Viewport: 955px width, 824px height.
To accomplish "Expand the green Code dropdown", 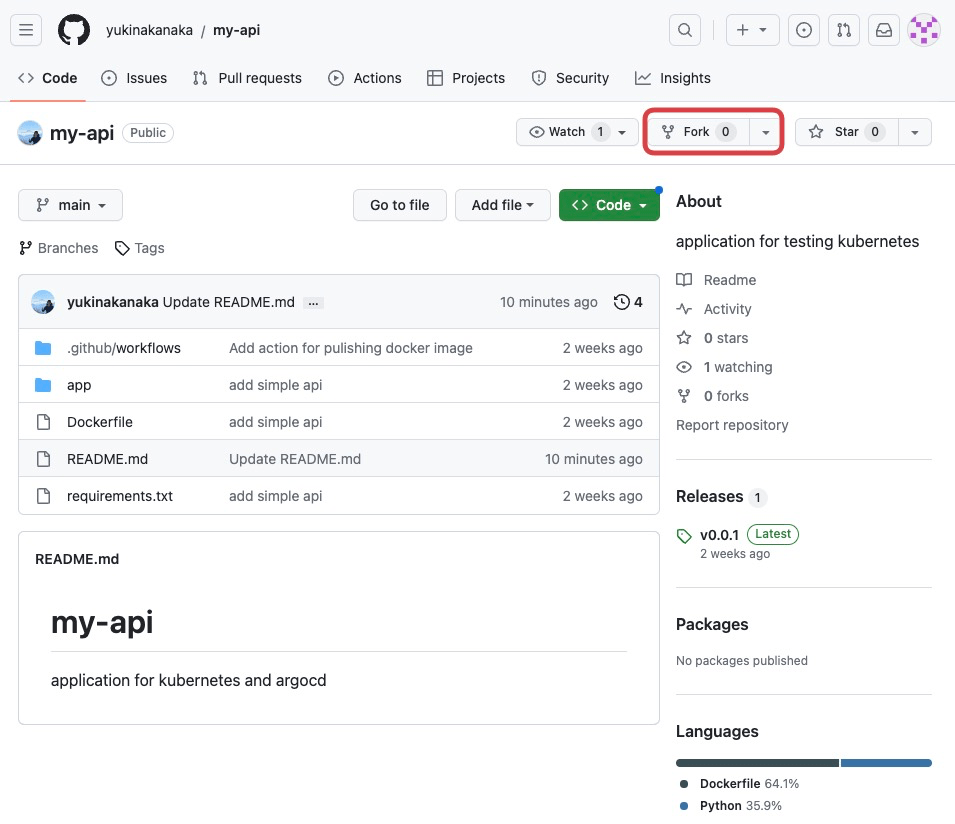I will (x=609, y=205).
